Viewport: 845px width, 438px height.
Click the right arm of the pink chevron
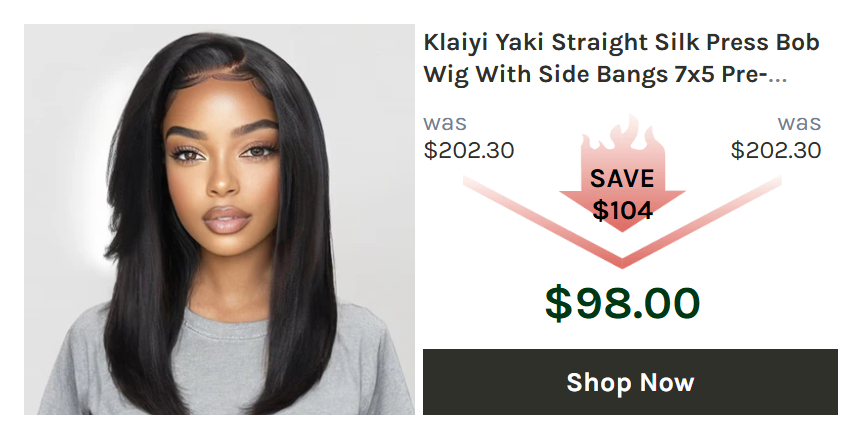[702, 221]
